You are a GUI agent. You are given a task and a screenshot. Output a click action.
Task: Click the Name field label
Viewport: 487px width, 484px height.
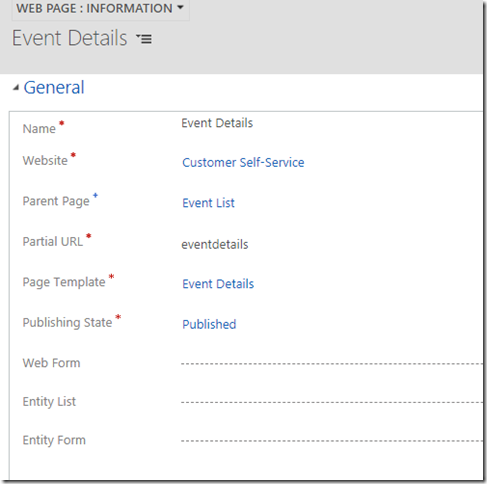(x=39, y=129)
